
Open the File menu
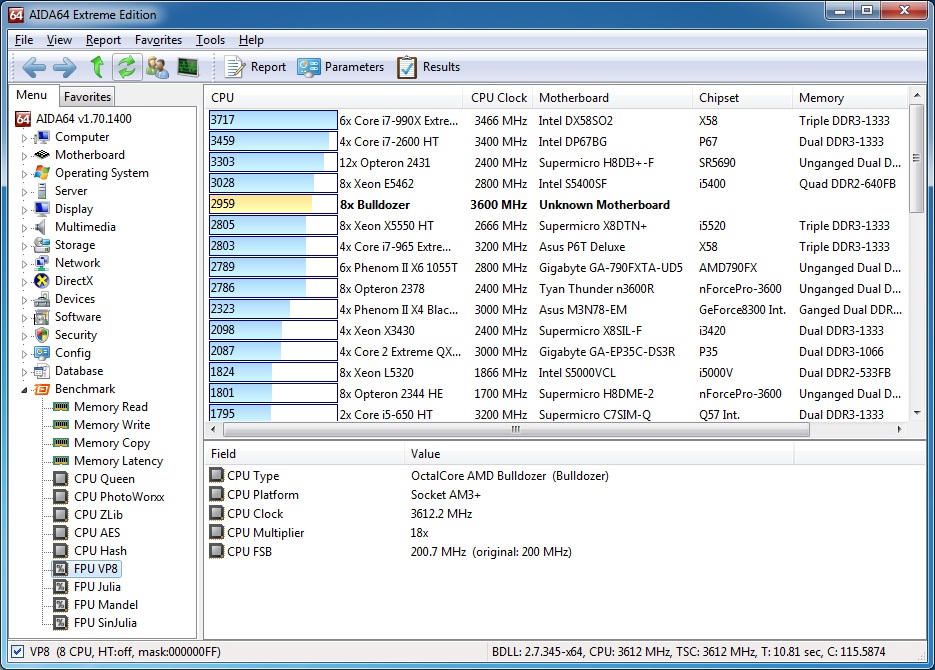[24, 40]
